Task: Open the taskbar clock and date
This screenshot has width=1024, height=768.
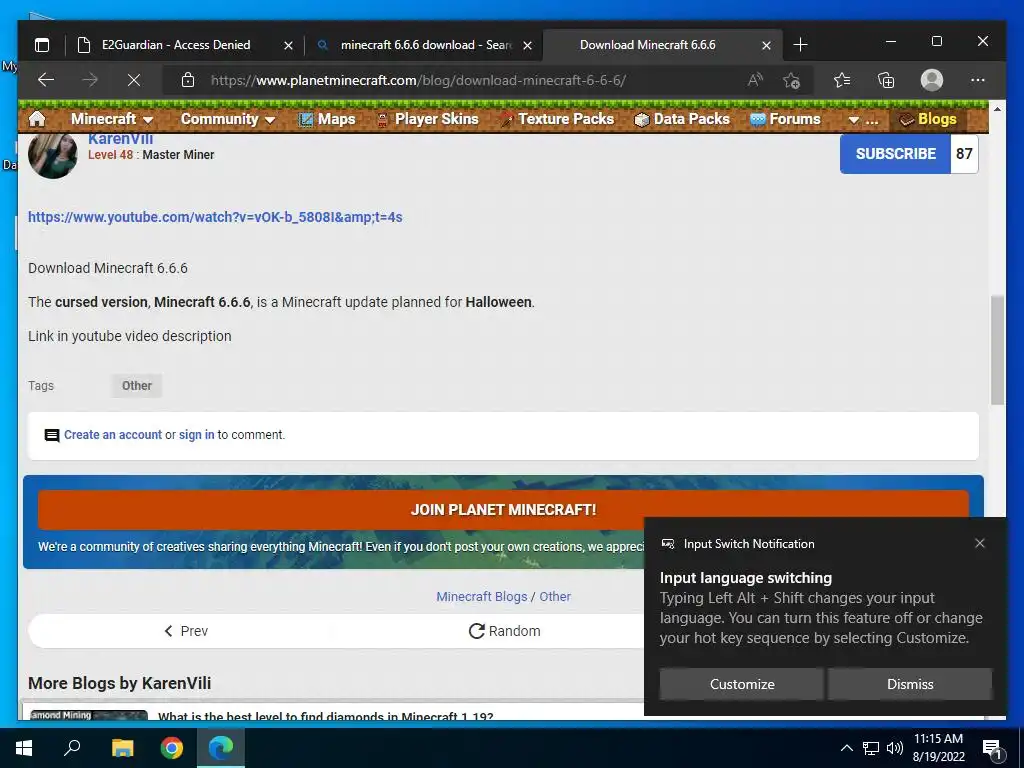Action: (x=938, y=748)
